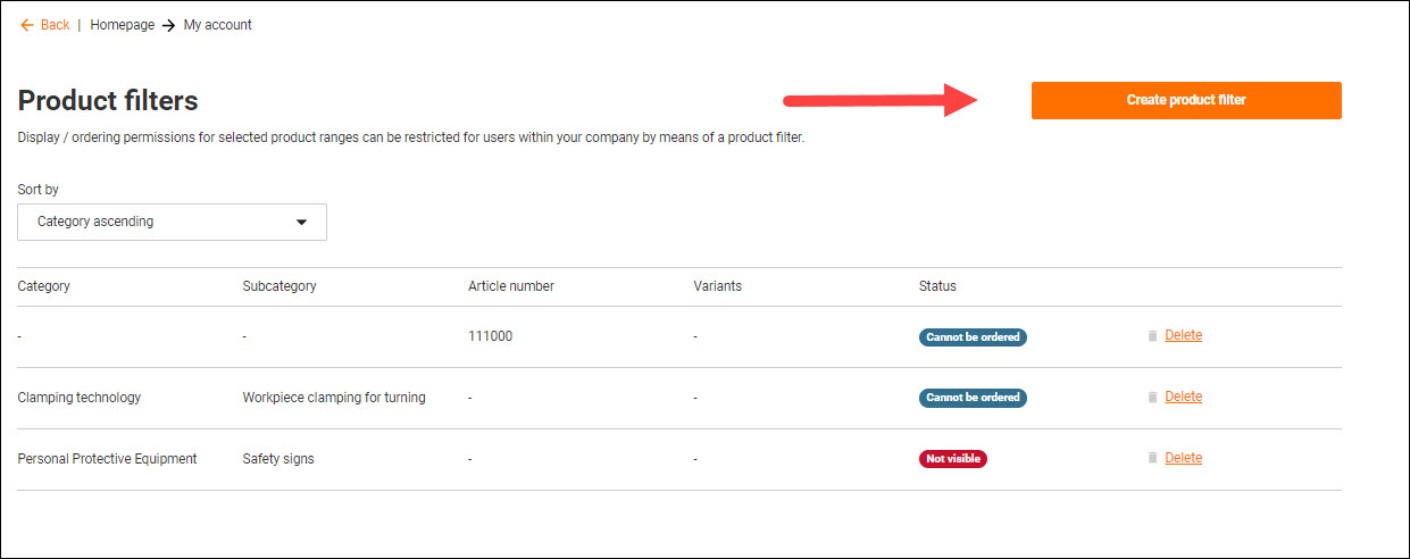Click the Not visible status badge
The height and width of the screenshot is (559, 1410).
[952, 459]
